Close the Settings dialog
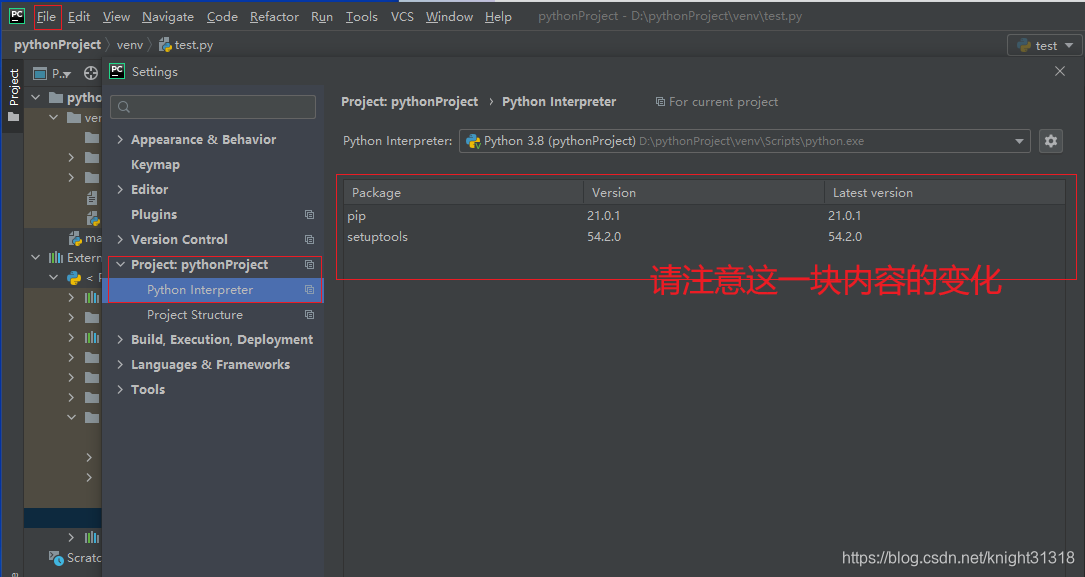 (x=1059, y=71)
